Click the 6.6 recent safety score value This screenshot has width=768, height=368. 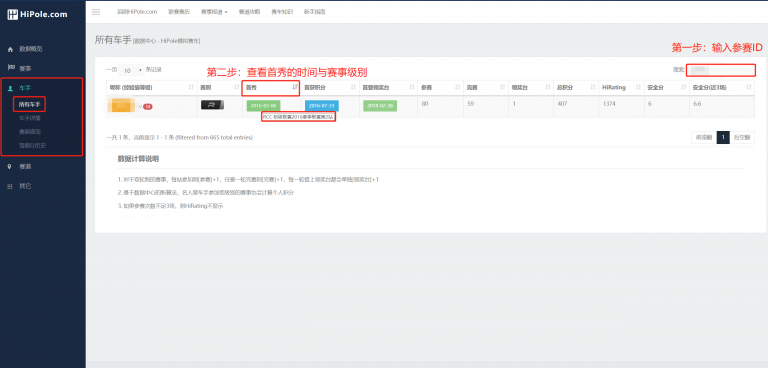point(697,103)
